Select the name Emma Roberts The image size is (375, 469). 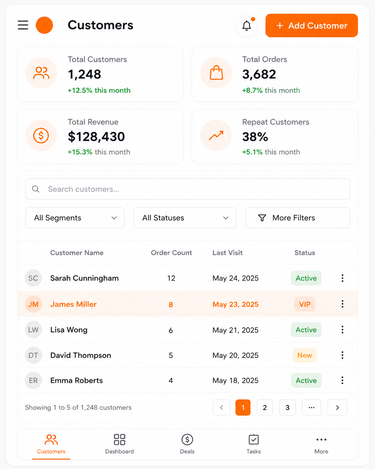pyautogui.click(x=76, y=380)
